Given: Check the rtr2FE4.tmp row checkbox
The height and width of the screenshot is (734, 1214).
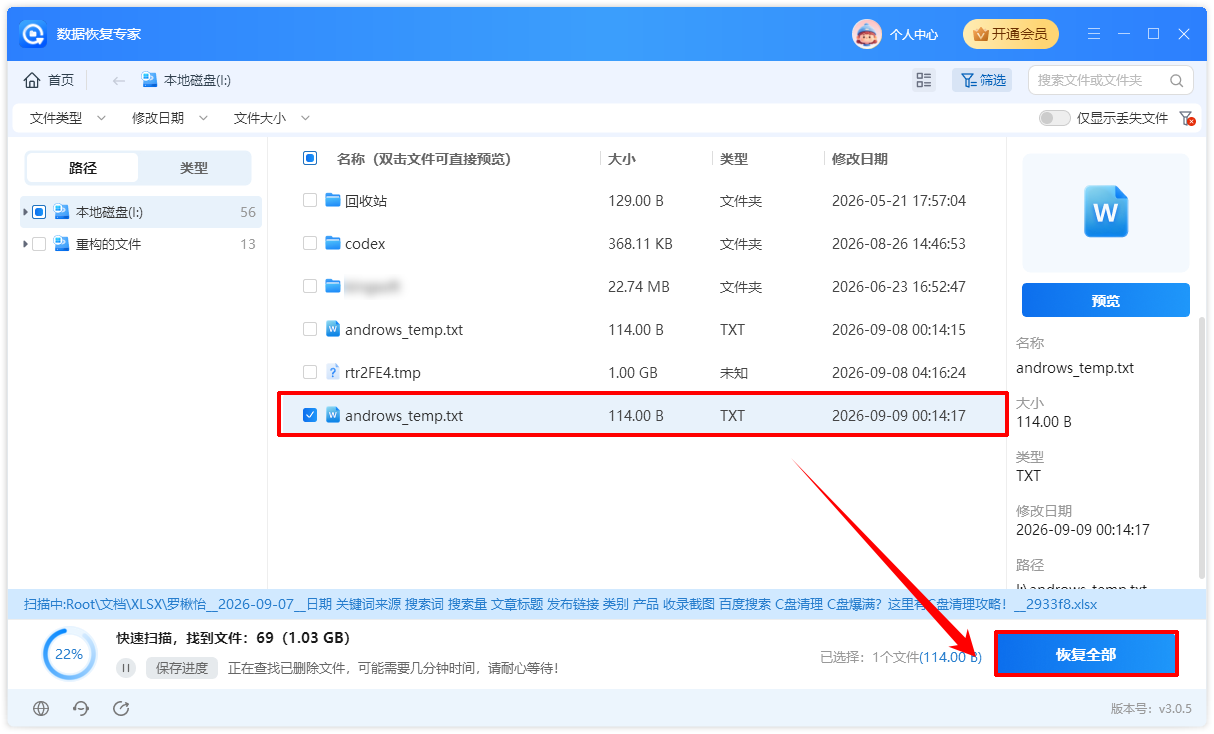Looking at the screenshot, I should [x=310, y=373].
